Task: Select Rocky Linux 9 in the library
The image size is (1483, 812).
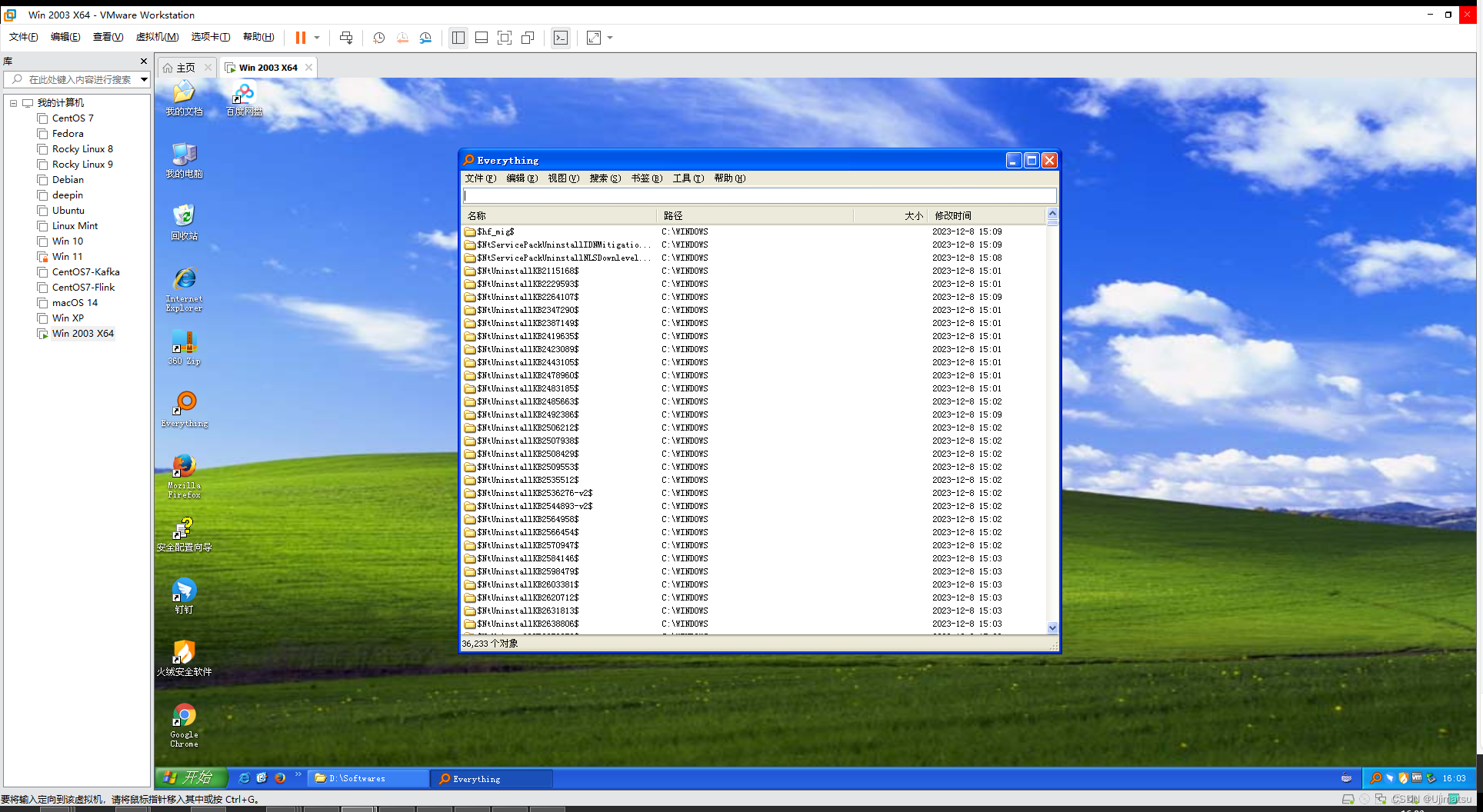Action: [82, 165]
